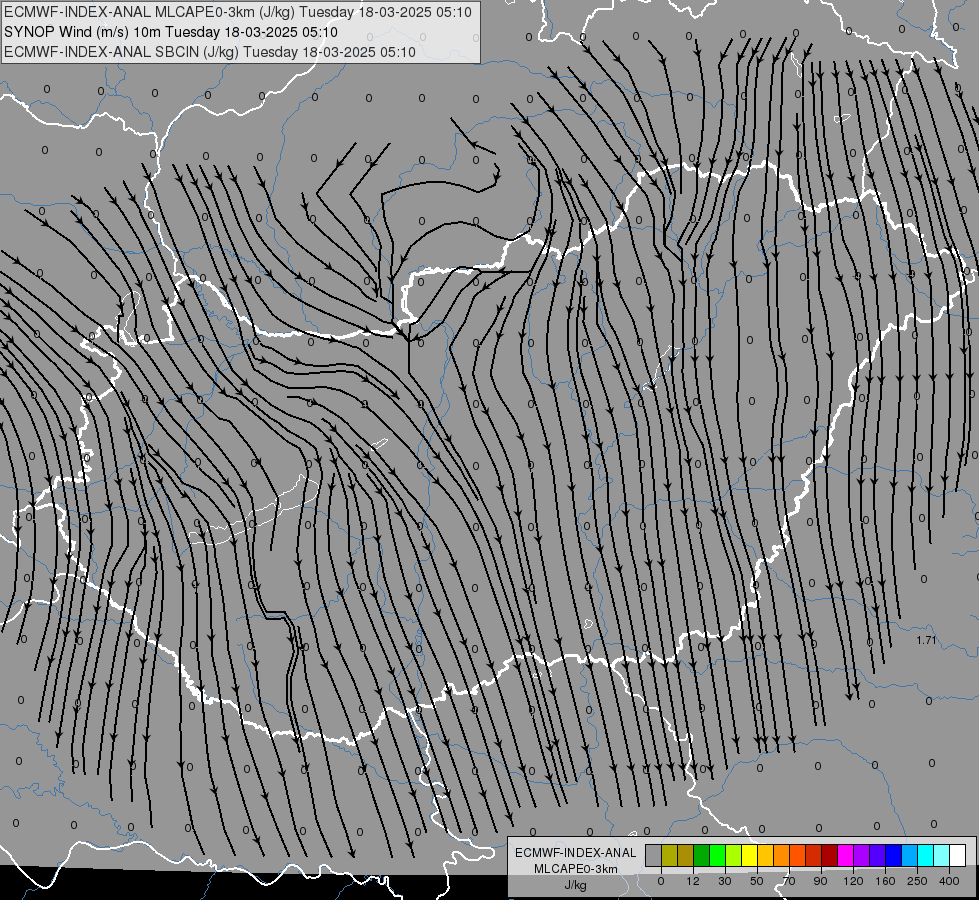Click the MLCAPE0-3km legend label
979x900 pixels.
click(576, 869)
